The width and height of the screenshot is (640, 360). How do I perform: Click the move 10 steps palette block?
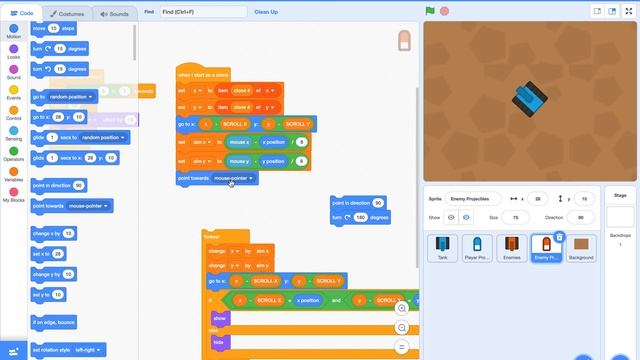(53, 28)
